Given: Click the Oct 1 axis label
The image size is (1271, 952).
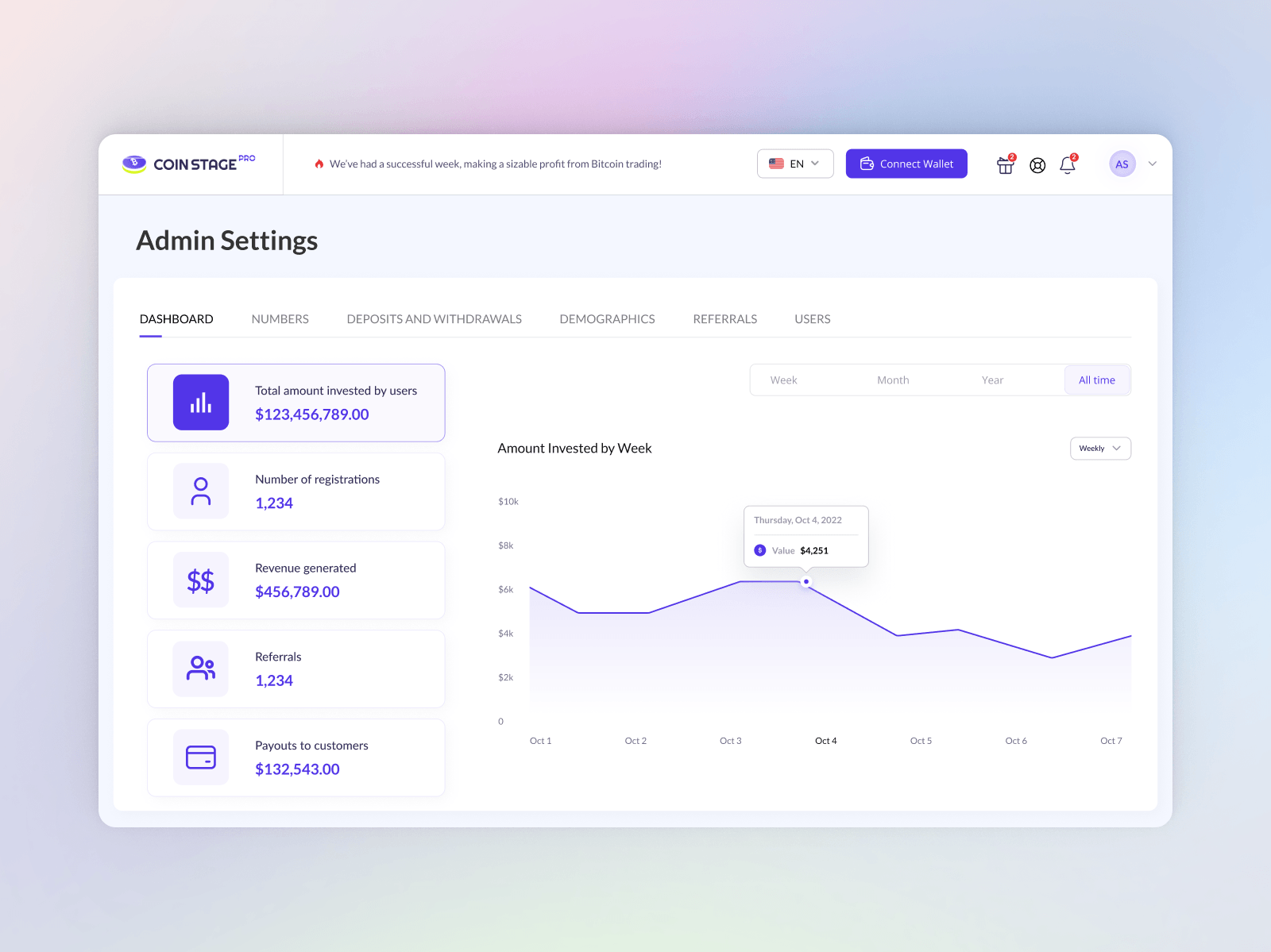Looking at the screenshot, I should coord(541,741).
